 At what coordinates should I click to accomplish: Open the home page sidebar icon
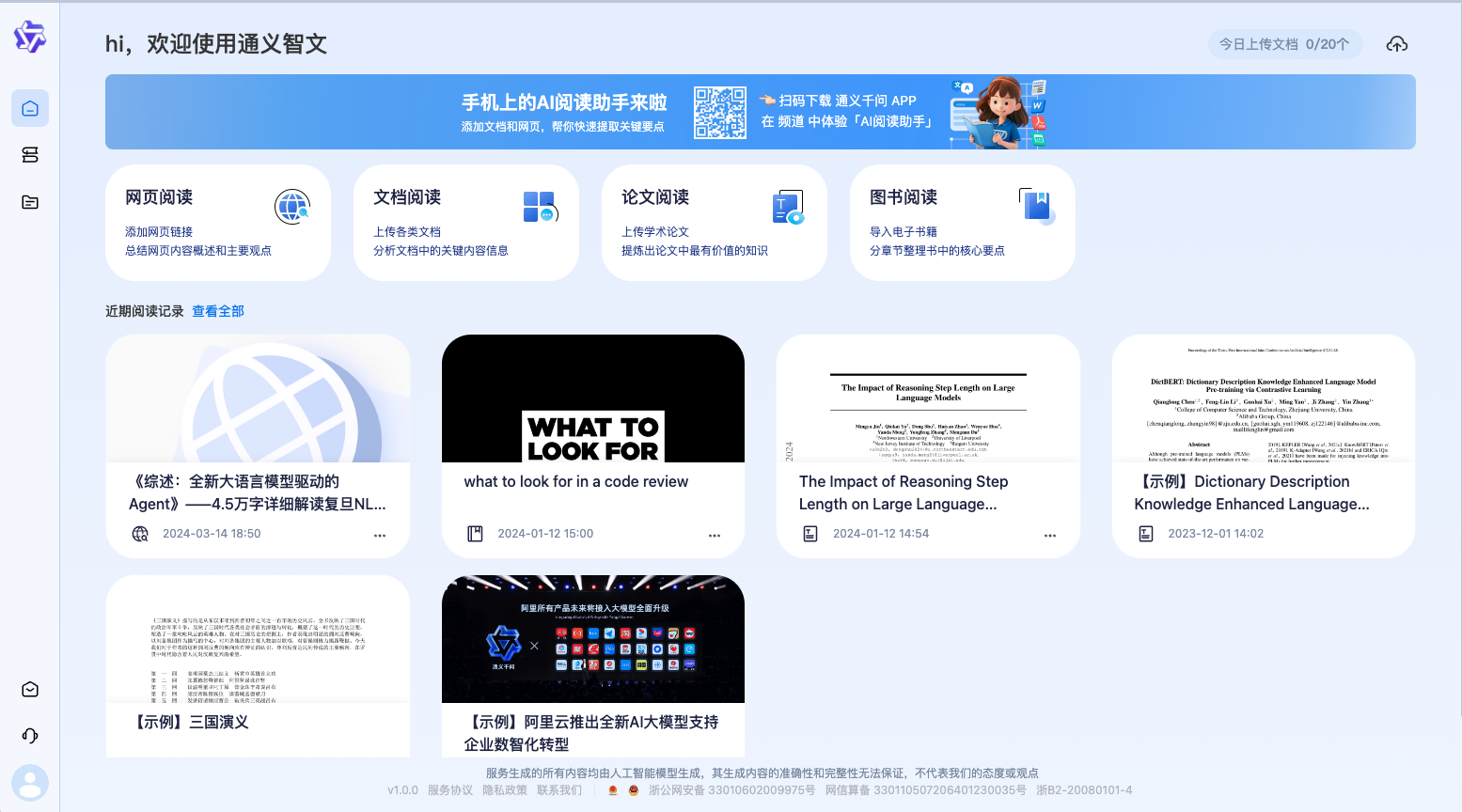[x=30, y=108]
